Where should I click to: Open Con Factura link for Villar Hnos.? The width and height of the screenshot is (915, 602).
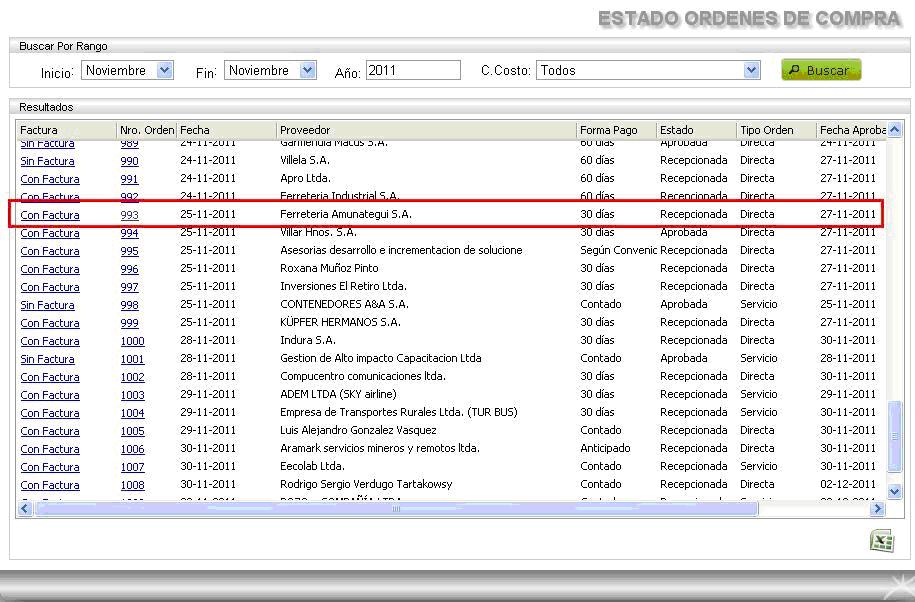pos(50,233)
